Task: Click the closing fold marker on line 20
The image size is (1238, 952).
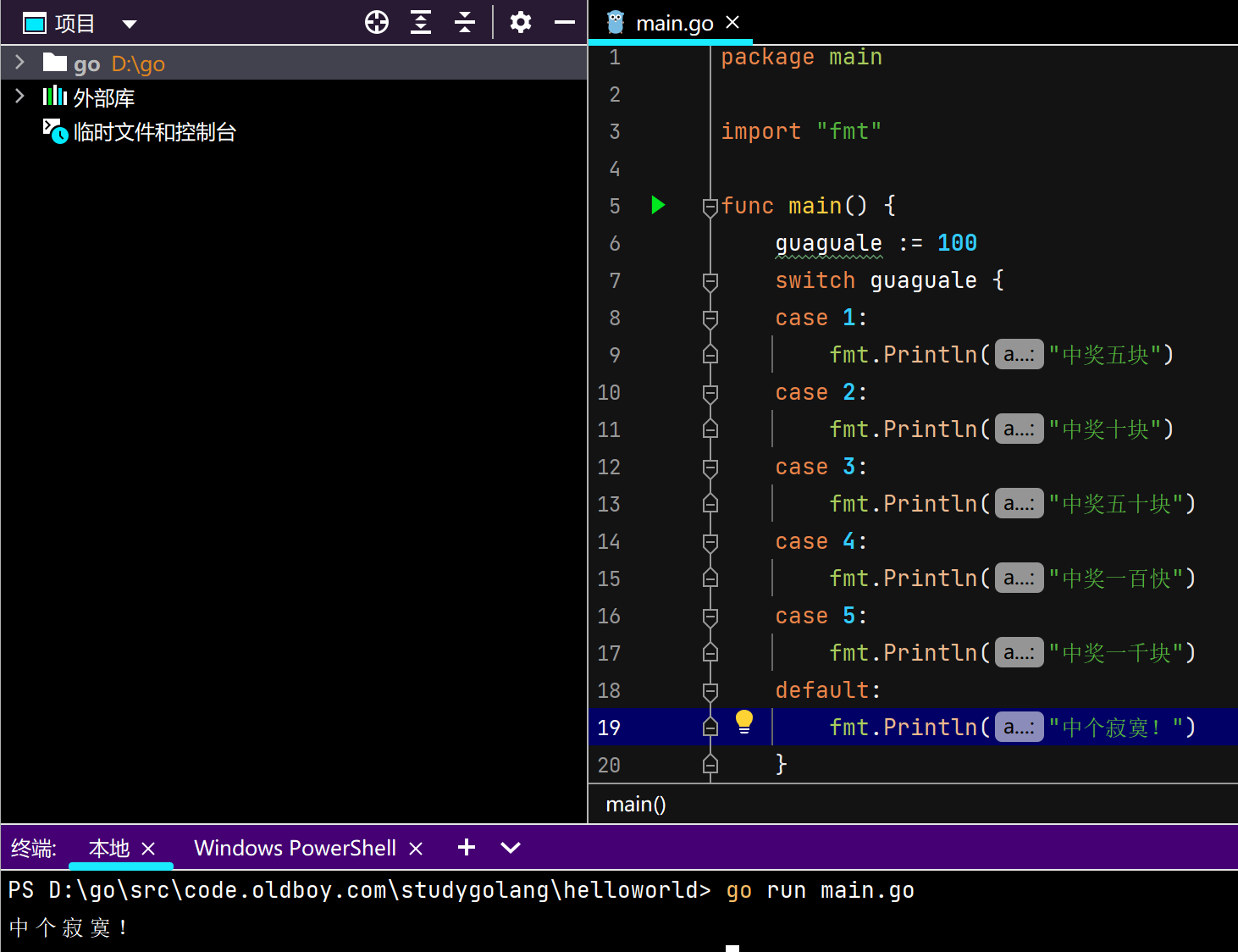Action: pyautogui.click(x=710, y=765)
